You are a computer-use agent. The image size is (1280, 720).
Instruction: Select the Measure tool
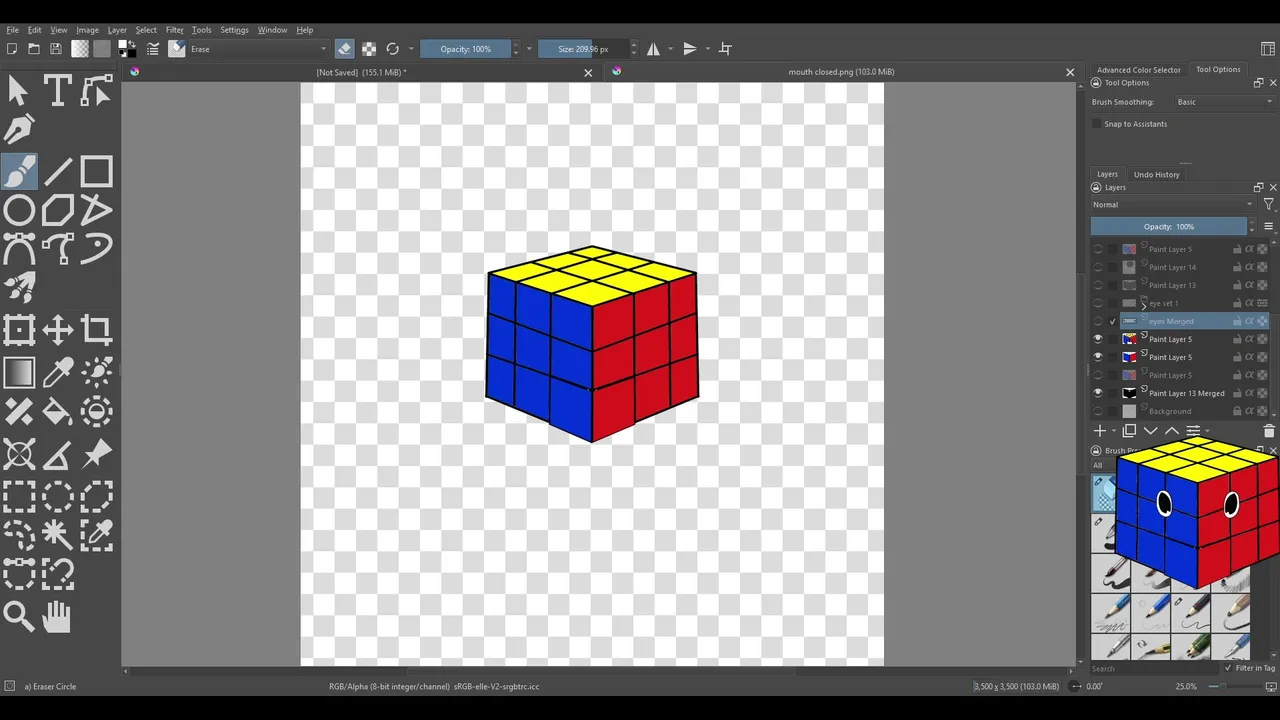tap(57, 454)
